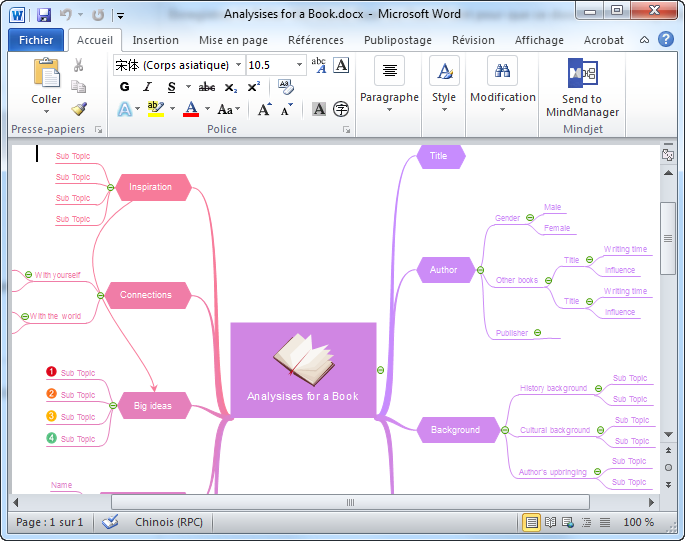Viewport: 685px width, 541px height.
Task: Click the Format Painter brush icon
Action: tap(79, 108)
